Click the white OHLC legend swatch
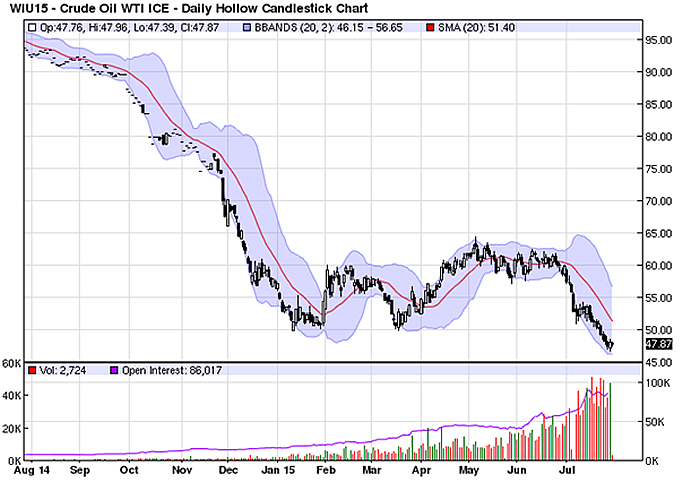Image resolution: width=683 pixels, height=500 pixels. 31,24
